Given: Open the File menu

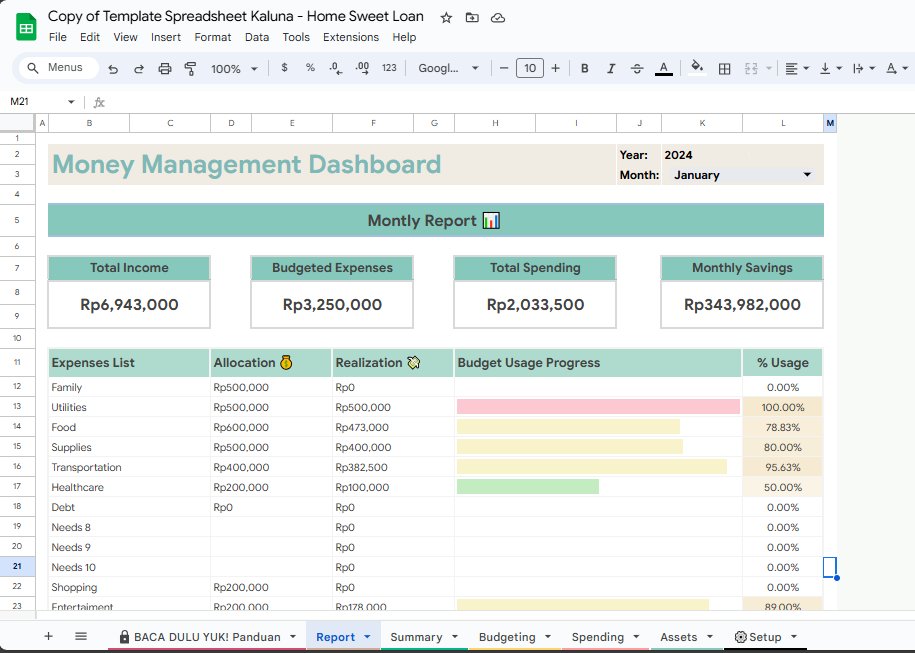Looking at the screenshot, I should pos(57,37).
